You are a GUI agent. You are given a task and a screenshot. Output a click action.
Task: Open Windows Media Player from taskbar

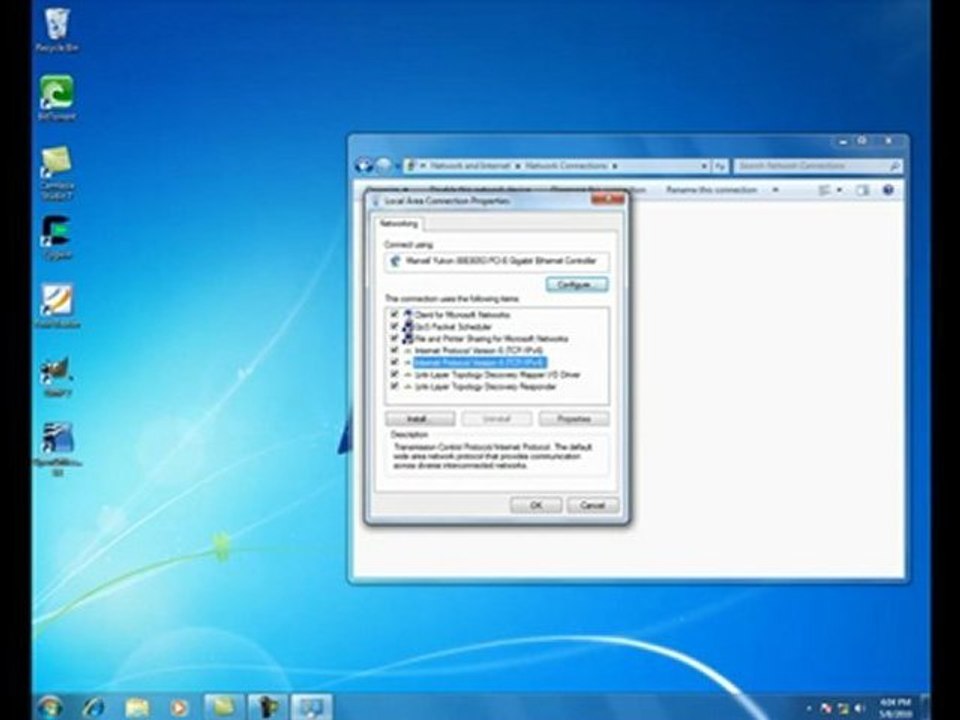(x=179, y=708)
